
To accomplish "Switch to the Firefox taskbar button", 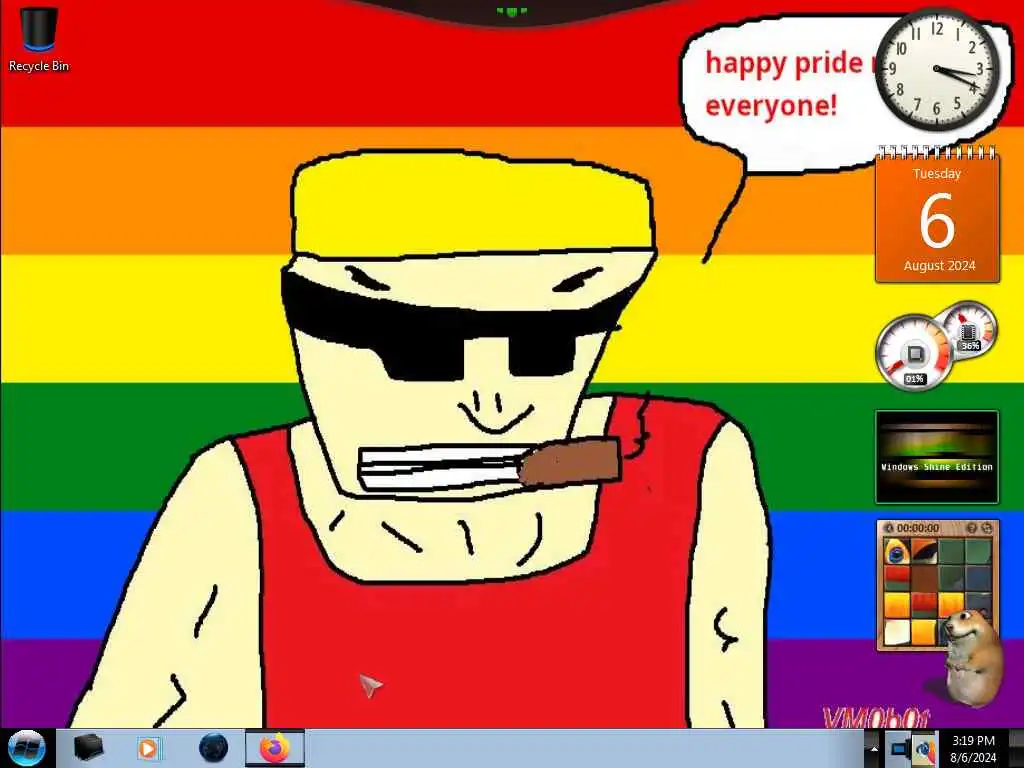I will [275, 748].
